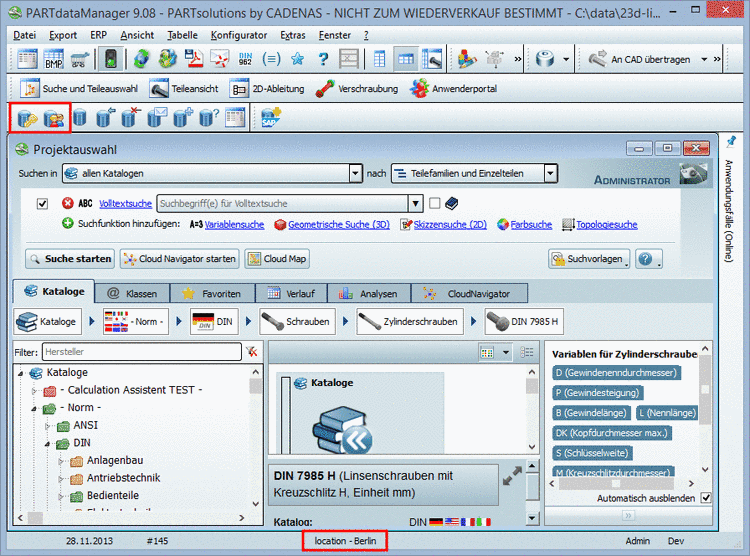Expand the Anlagenbau tree node
Viewport: 750px width, 556px height.
[x=60, y=461]
